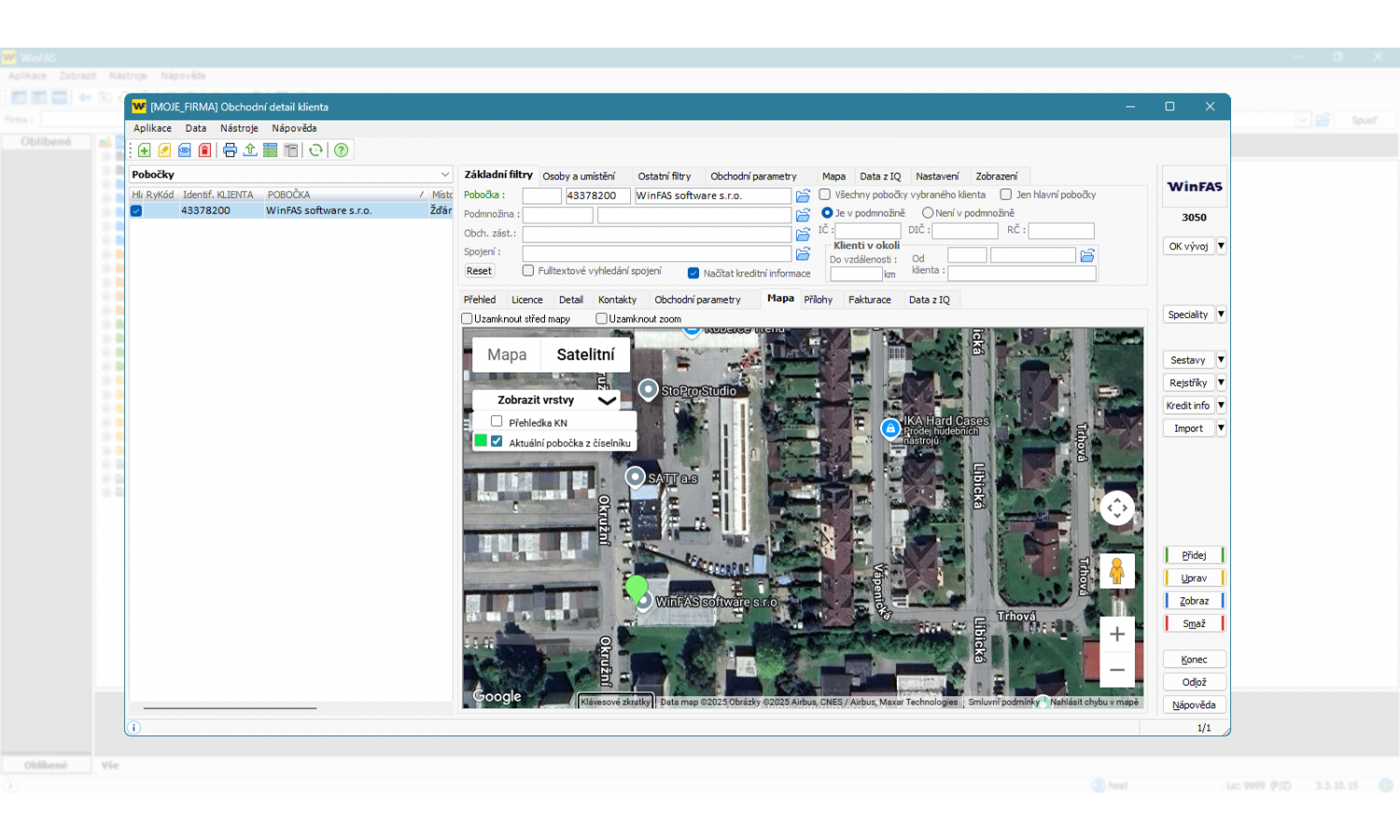Open folder lookup icon next to Pobočka field
This screenshot has height=840, width=1400.
tap(803, 196)
